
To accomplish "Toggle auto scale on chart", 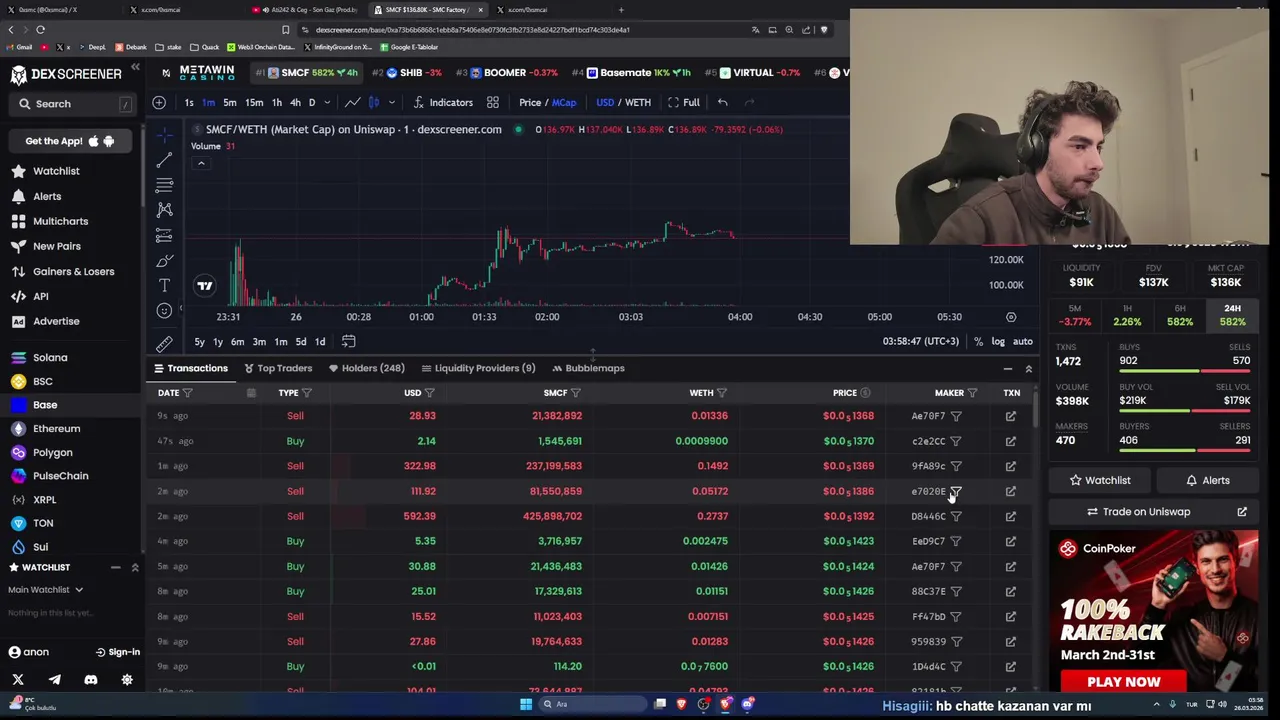I will click(1022, 342).
